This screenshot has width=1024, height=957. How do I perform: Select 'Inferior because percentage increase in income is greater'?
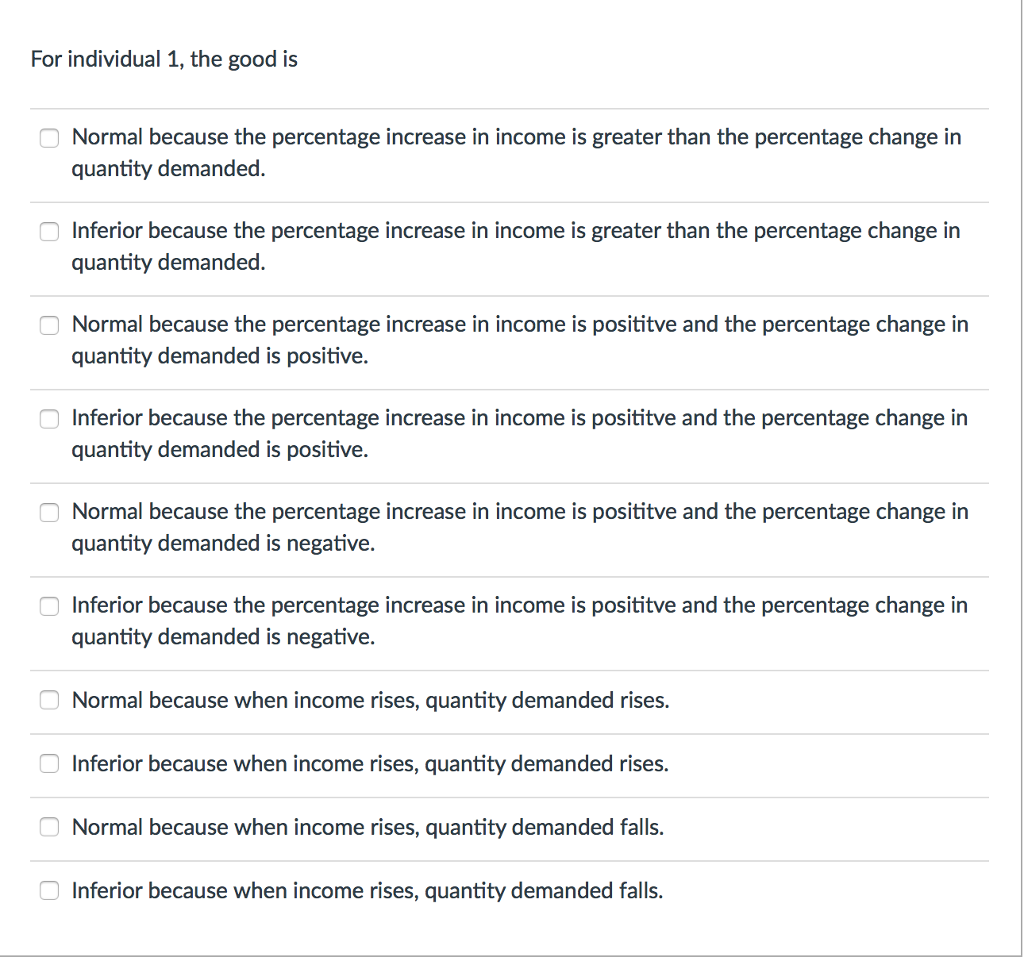click(49, 231)
